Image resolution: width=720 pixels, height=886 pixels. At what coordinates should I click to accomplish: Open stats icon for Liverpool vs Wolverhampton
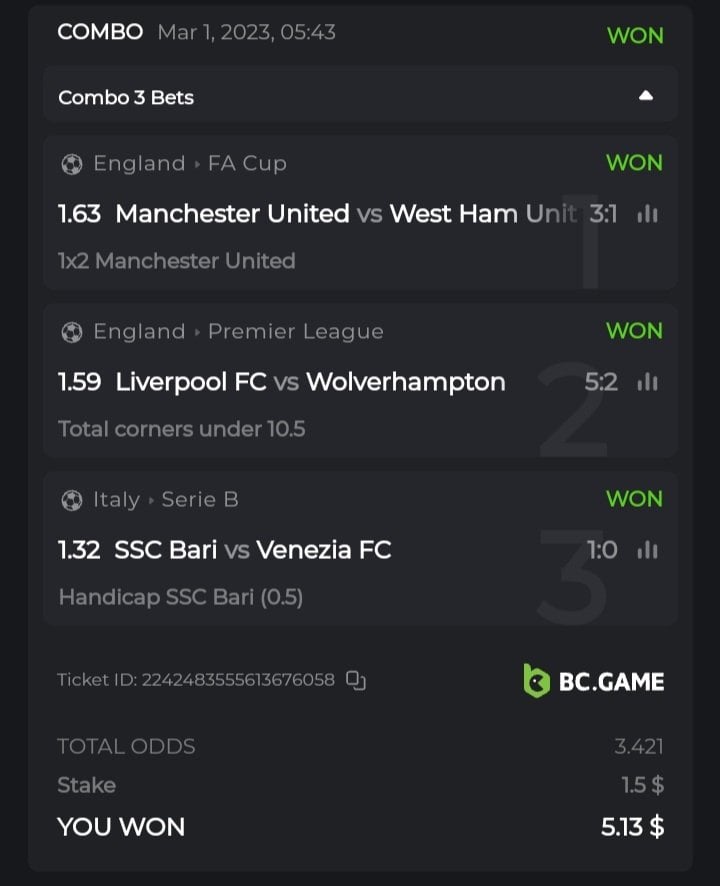click(647, 382)
